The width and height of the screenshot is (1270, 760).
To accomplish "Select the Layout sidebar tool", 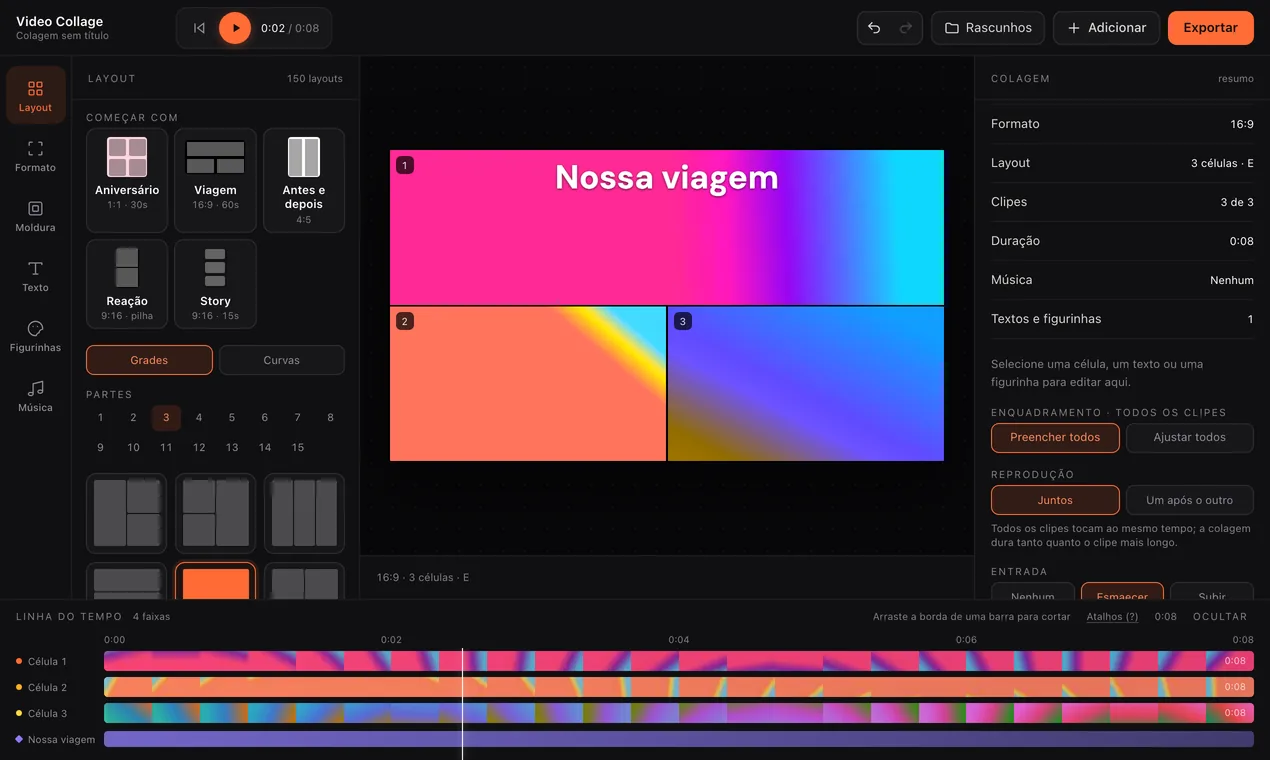I will point(35,95).
